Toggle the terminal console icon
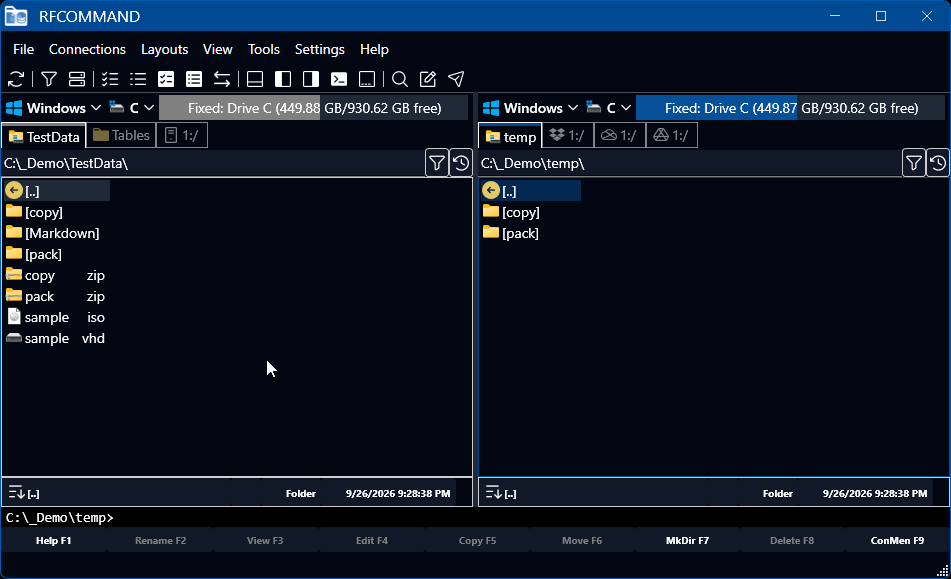The width and height of the screenshot is (951, 579). pyautogui.click(x=339, y=79)
